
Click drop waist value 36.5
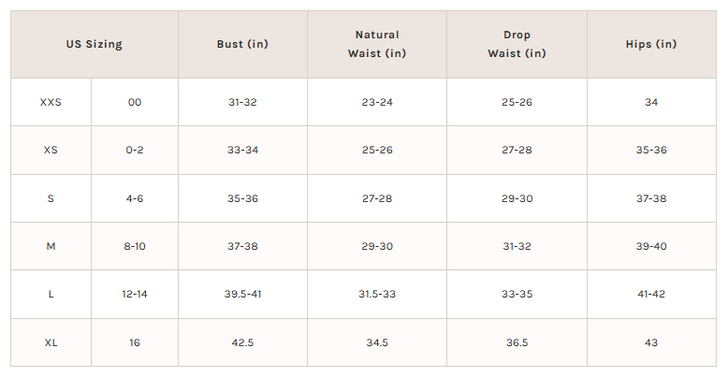(517, 343)
